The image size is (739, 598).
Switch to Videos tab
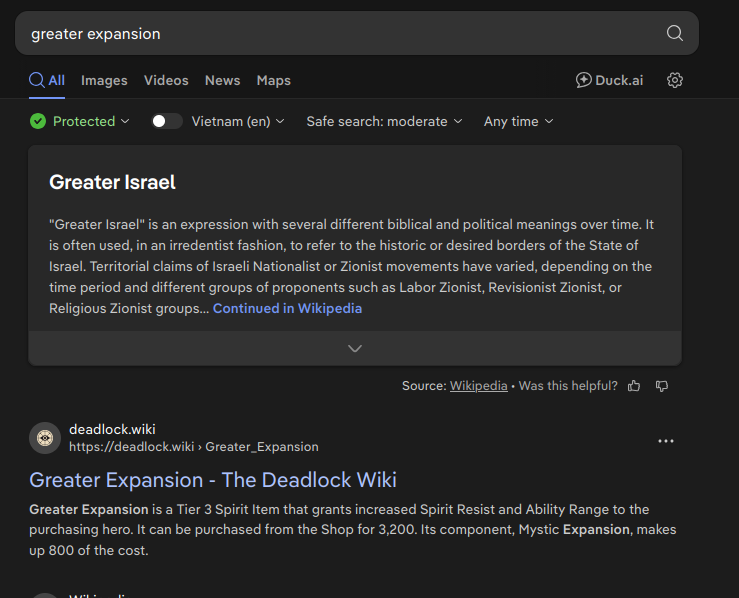tap(166, 81)
